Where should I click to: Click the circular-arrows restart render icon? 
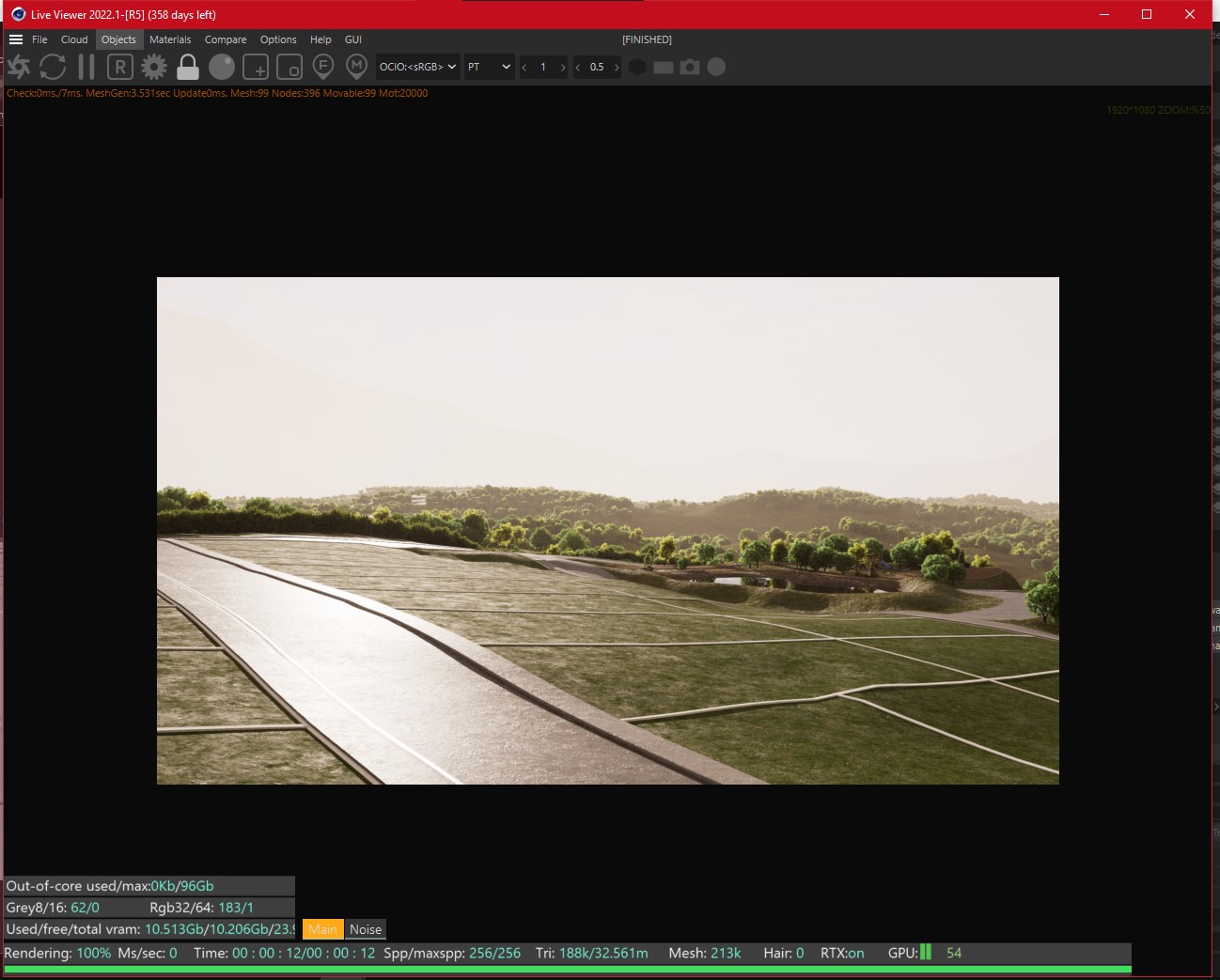[53, 67]
